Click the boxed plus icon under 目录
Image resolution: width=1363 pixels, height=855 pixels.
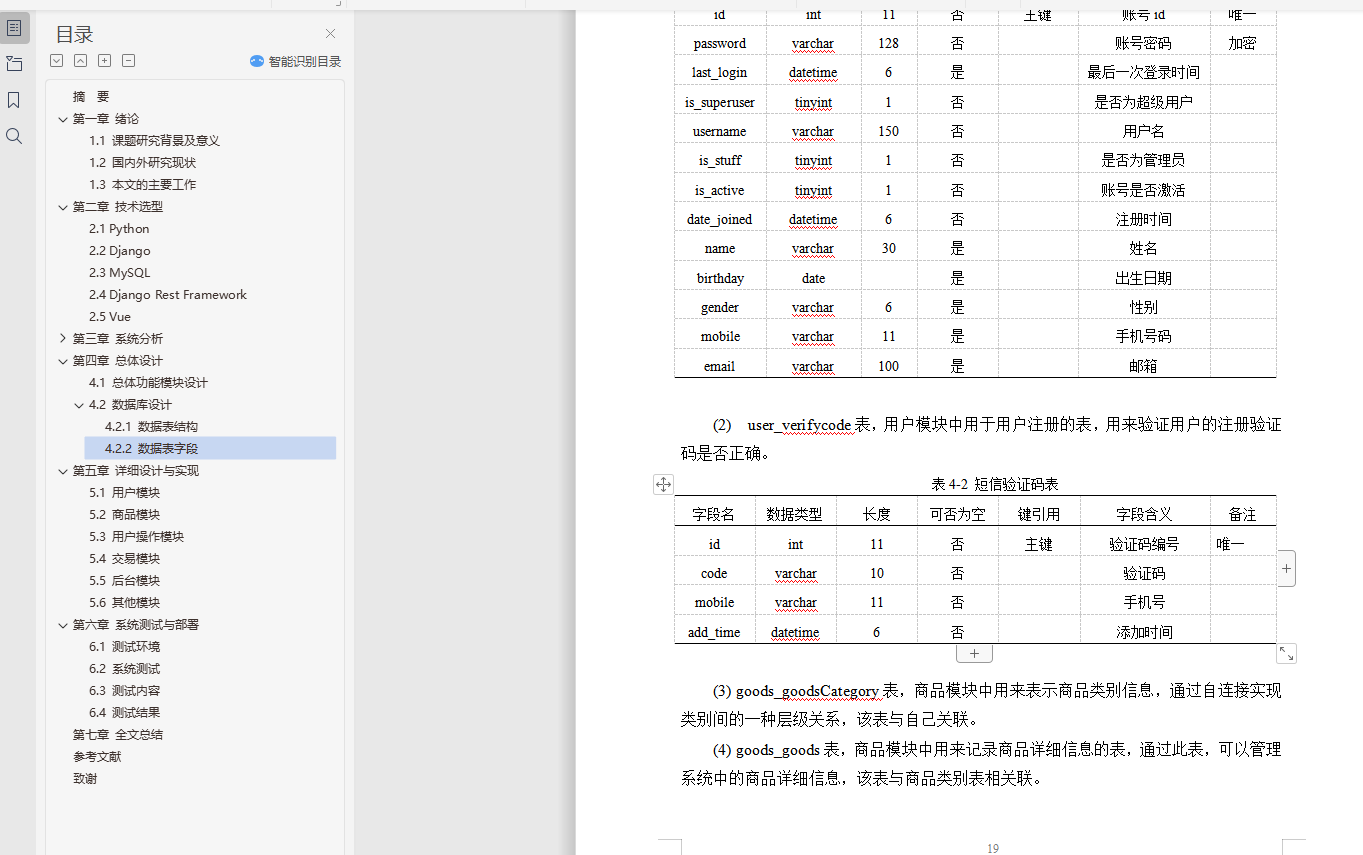(x=104, y=61)
